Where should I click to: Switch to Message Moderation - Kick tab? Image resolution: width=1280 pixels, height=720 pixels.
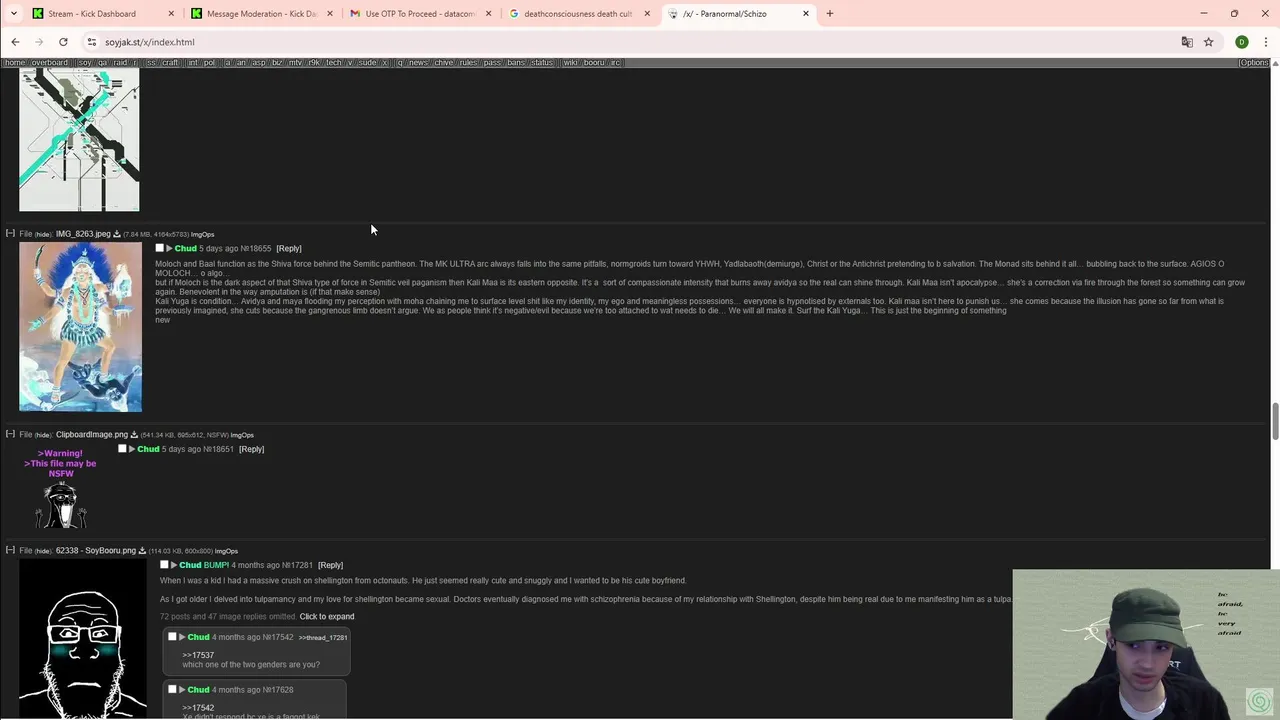click(x=261, y=14)
